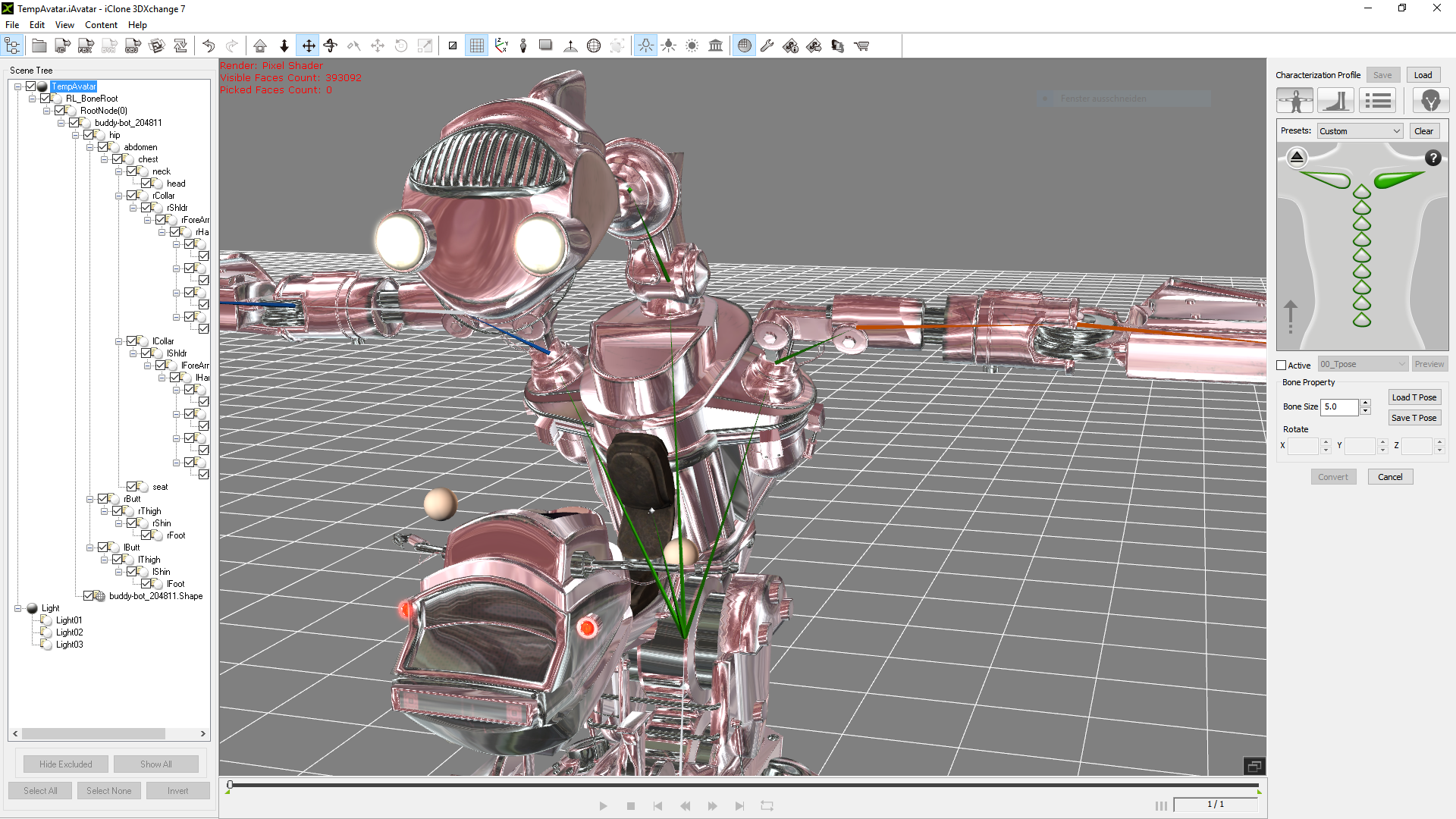The image size is (1456, 819).
Task: Click the Play button on the timeline
Action: (x=603, y=806)
